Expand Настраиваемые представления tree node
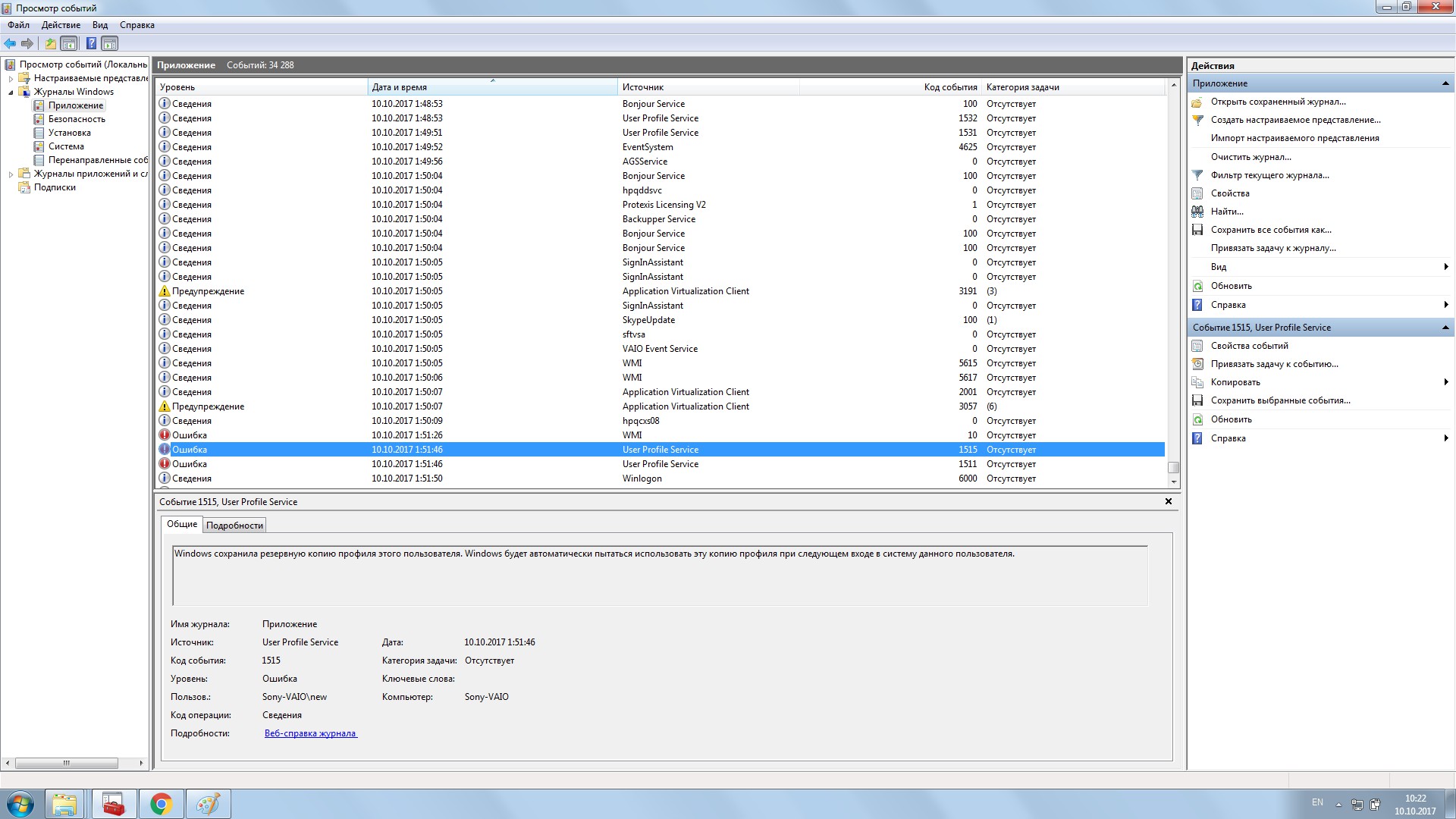Viewport: 1456px width, 819px height. point(11,79)
